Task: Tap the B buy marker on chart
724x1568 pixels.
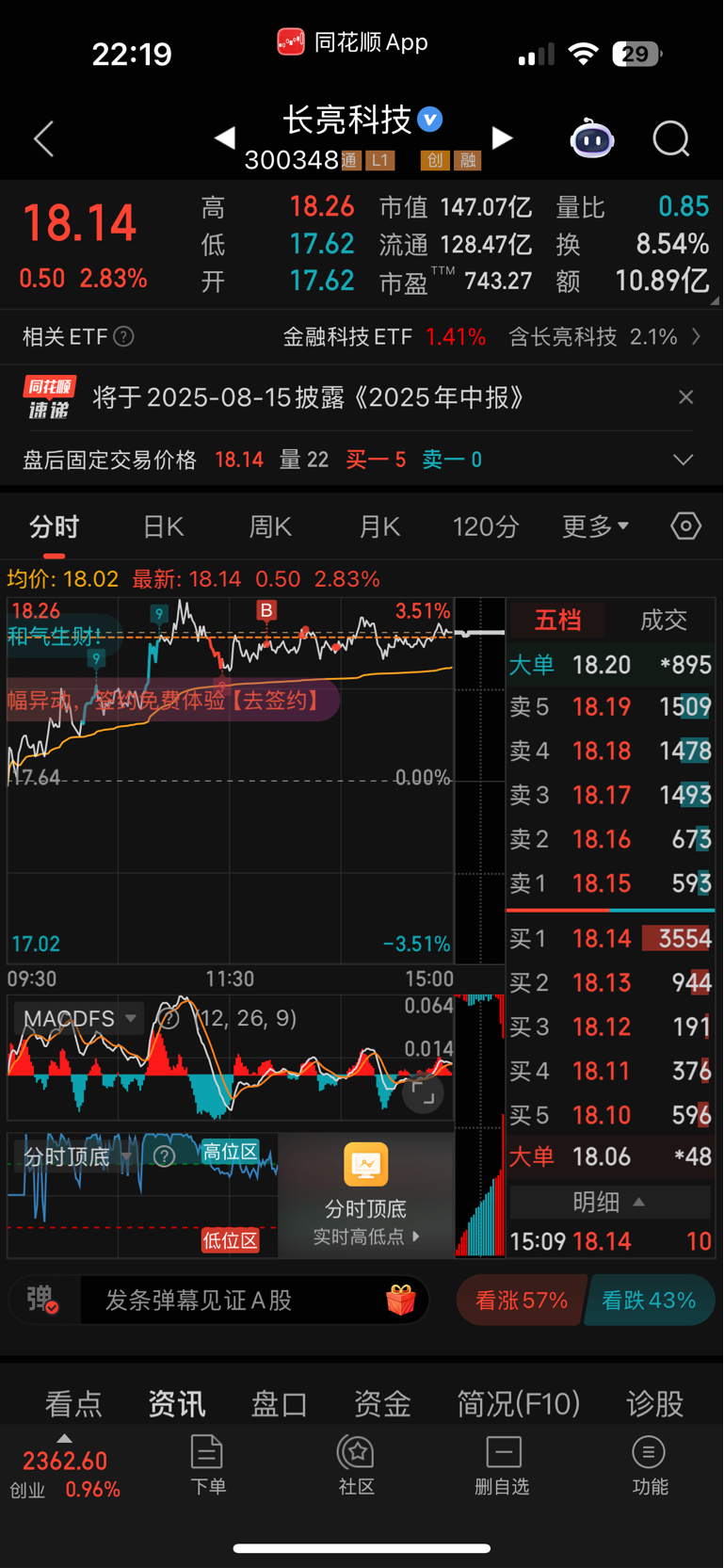Action: (x=266, y=610)
